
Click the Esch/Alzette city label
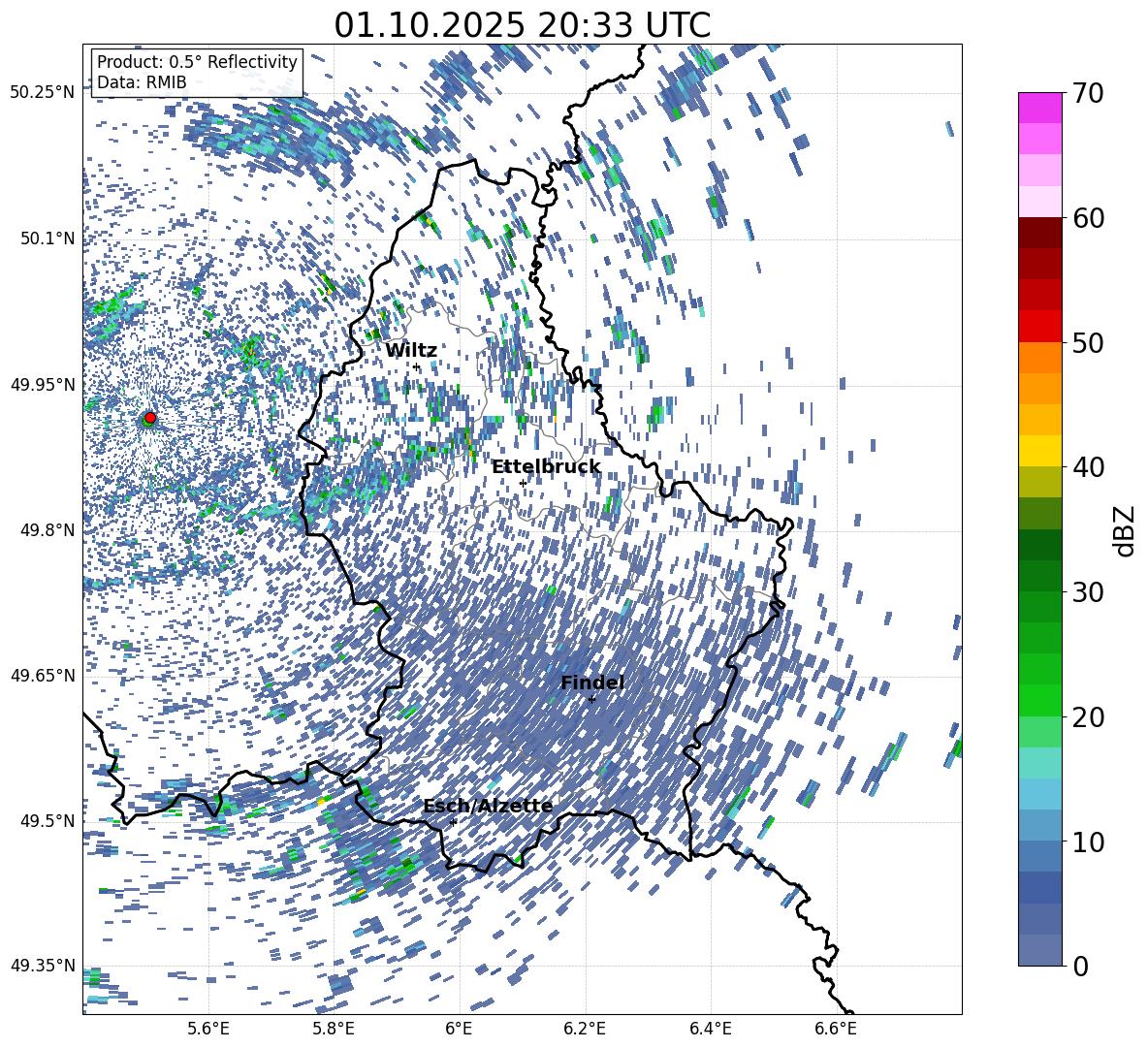[x=488, y=807]
